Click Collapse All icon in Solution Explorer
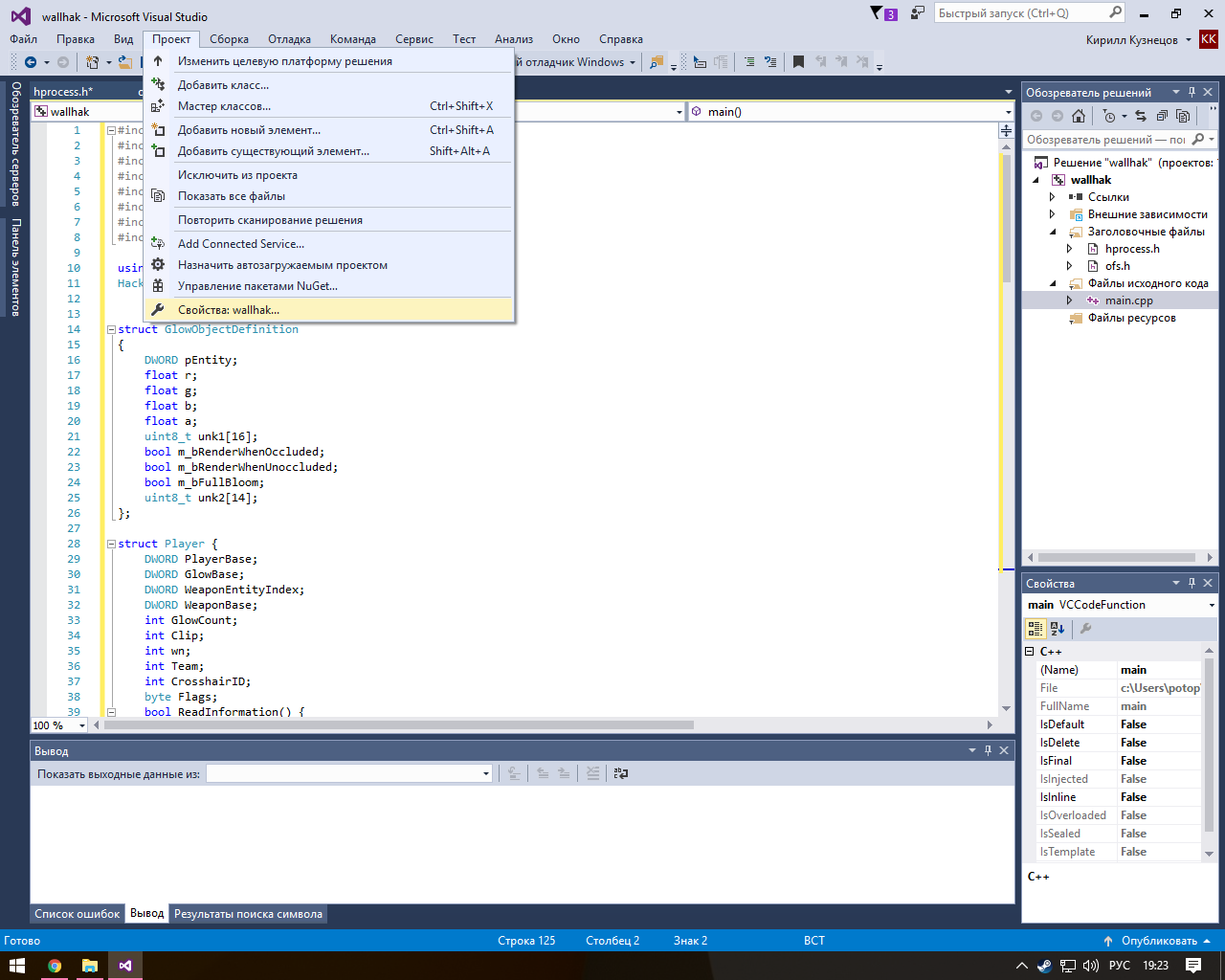This screenshot has width=1225, height=980. point(1162,116)
